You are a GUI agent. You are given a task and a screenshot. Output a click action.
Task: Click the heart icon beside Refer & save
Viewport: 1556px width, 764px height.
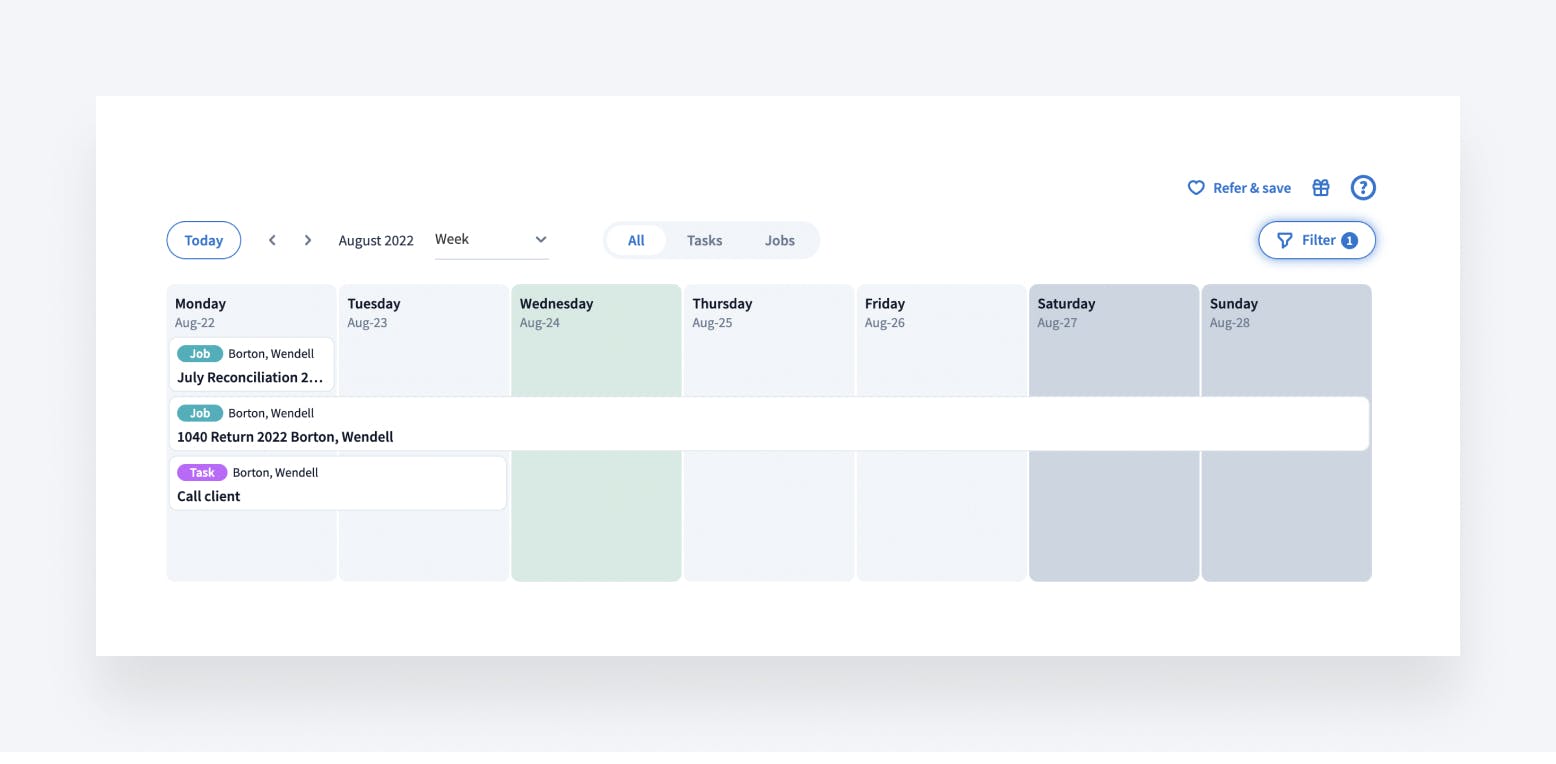[1195, 188]
